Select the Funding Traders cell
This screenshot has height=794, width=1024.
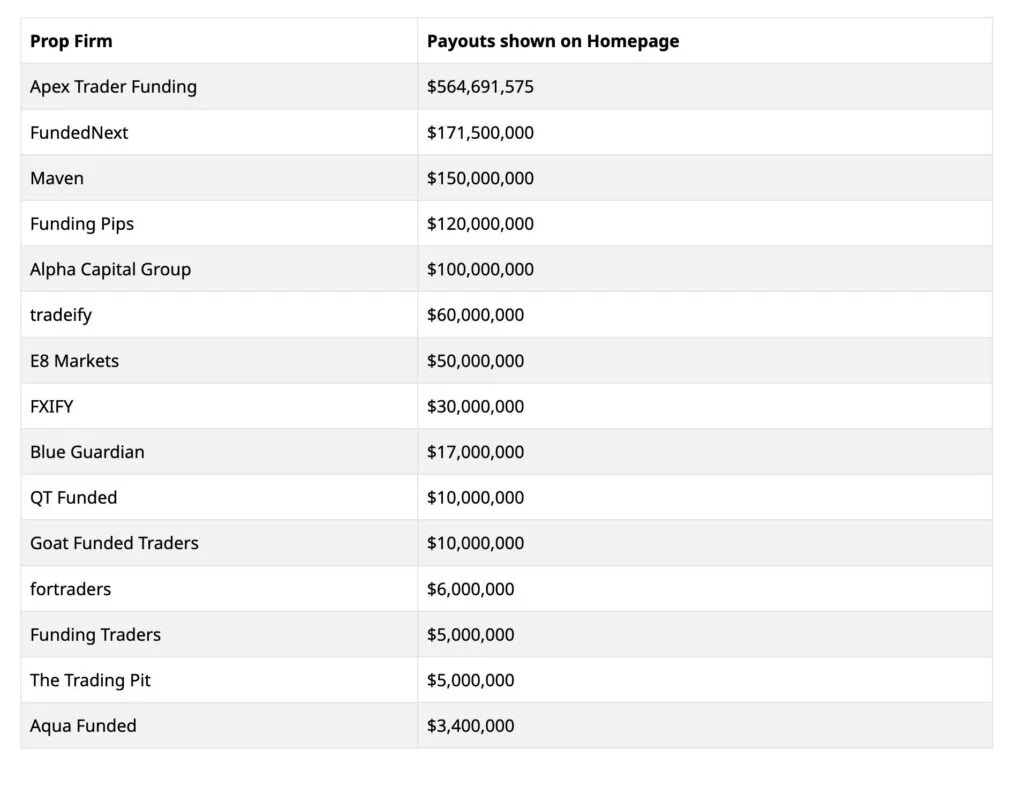coord(95,634)
